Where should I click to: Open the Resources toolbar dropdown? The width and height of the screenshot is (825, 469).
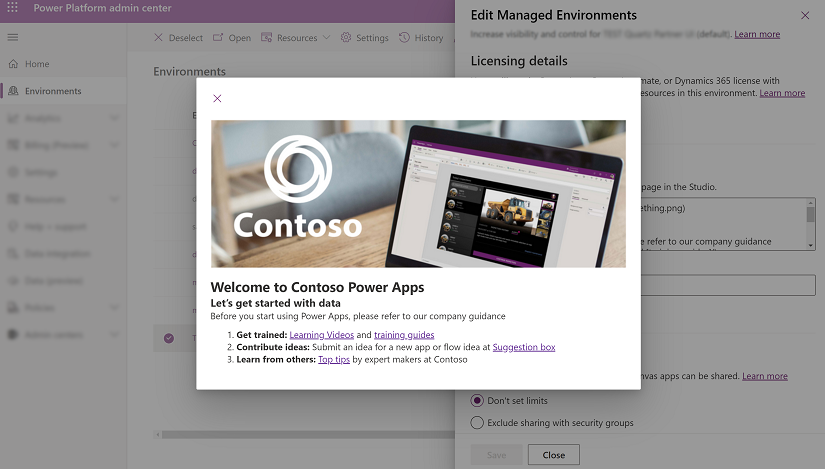tap(296, 38)
